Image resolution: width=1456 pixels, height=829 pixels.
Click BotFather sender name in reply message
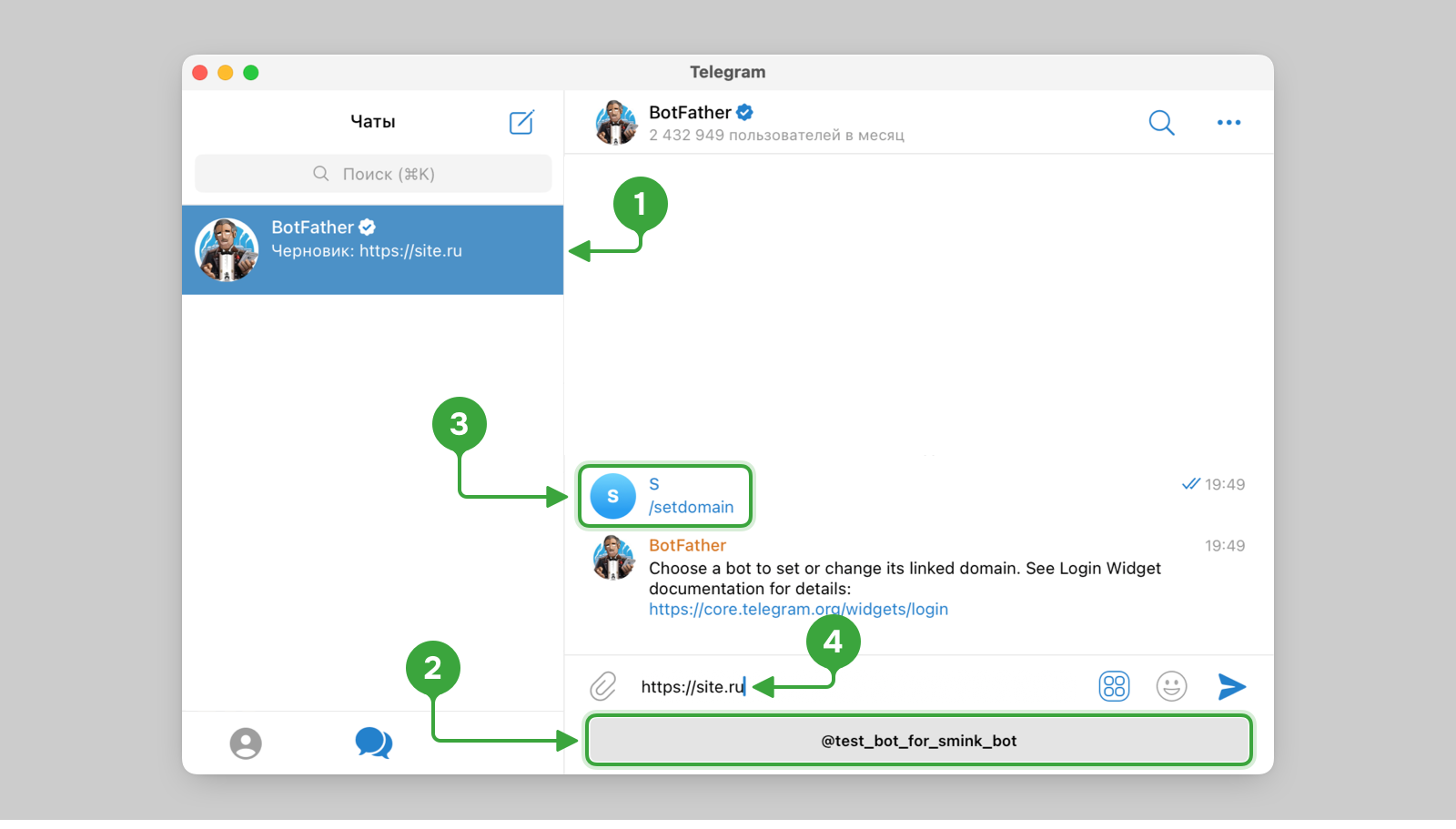pyautogui.click(x=687, y=545)
